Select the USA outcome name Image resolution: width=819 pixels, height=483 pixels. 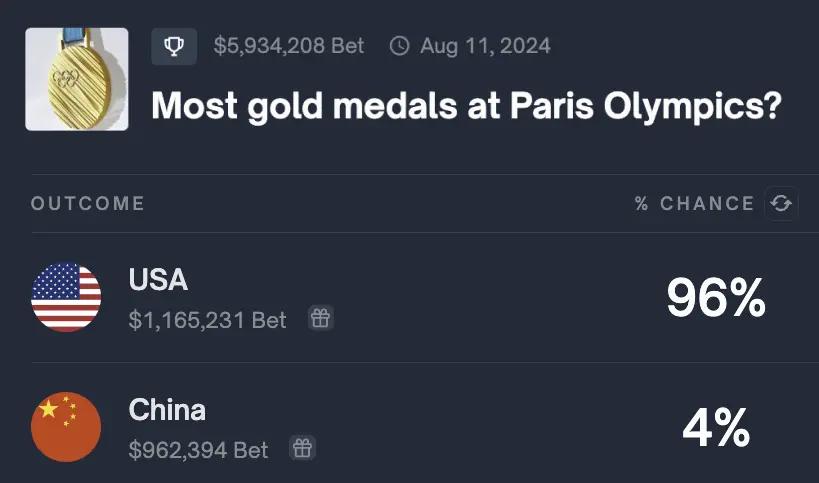pos(158,280)
